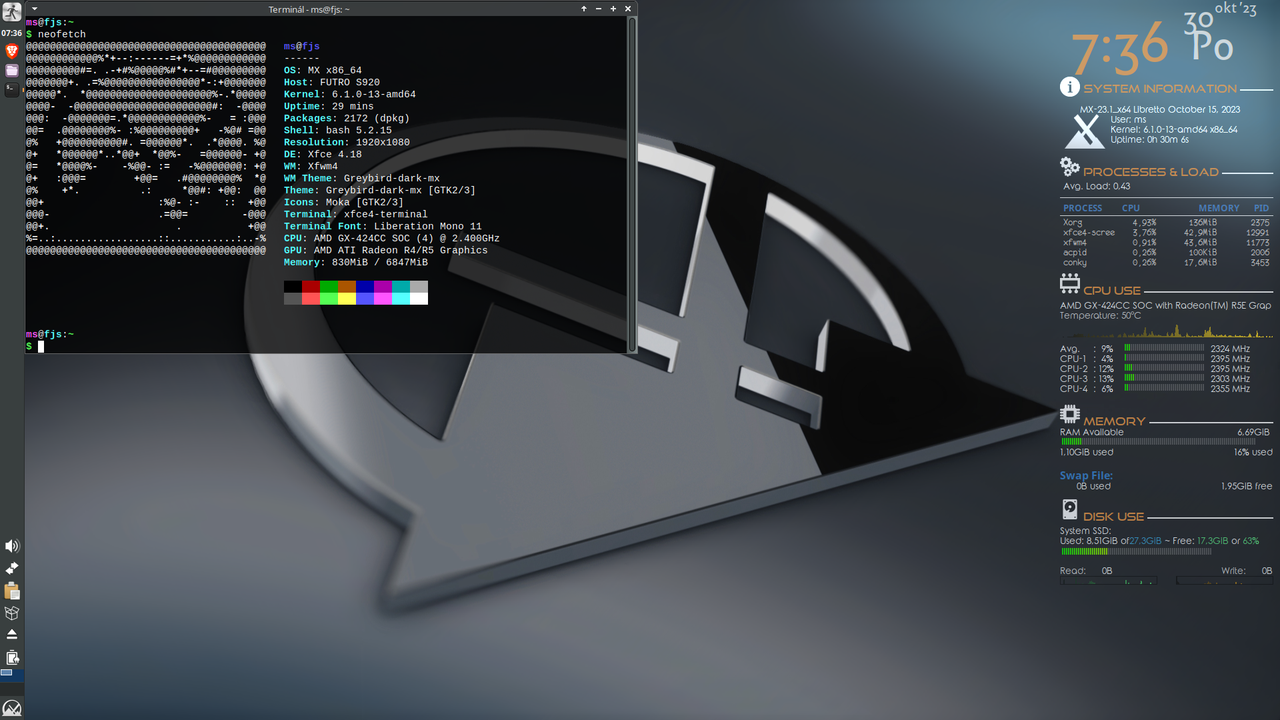Click the ms@fjs header in neofetch output
Image resolution: width=1280 pixels, height=720 pixels.
click(x=302, y=46)
